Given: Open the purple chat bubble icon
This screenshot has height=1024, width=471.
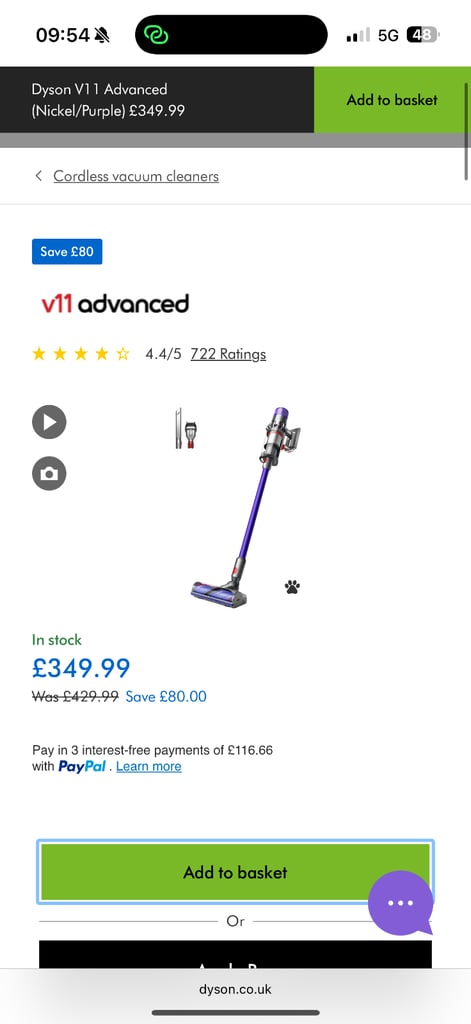Looking at the screenshot, I should (400, 903).
